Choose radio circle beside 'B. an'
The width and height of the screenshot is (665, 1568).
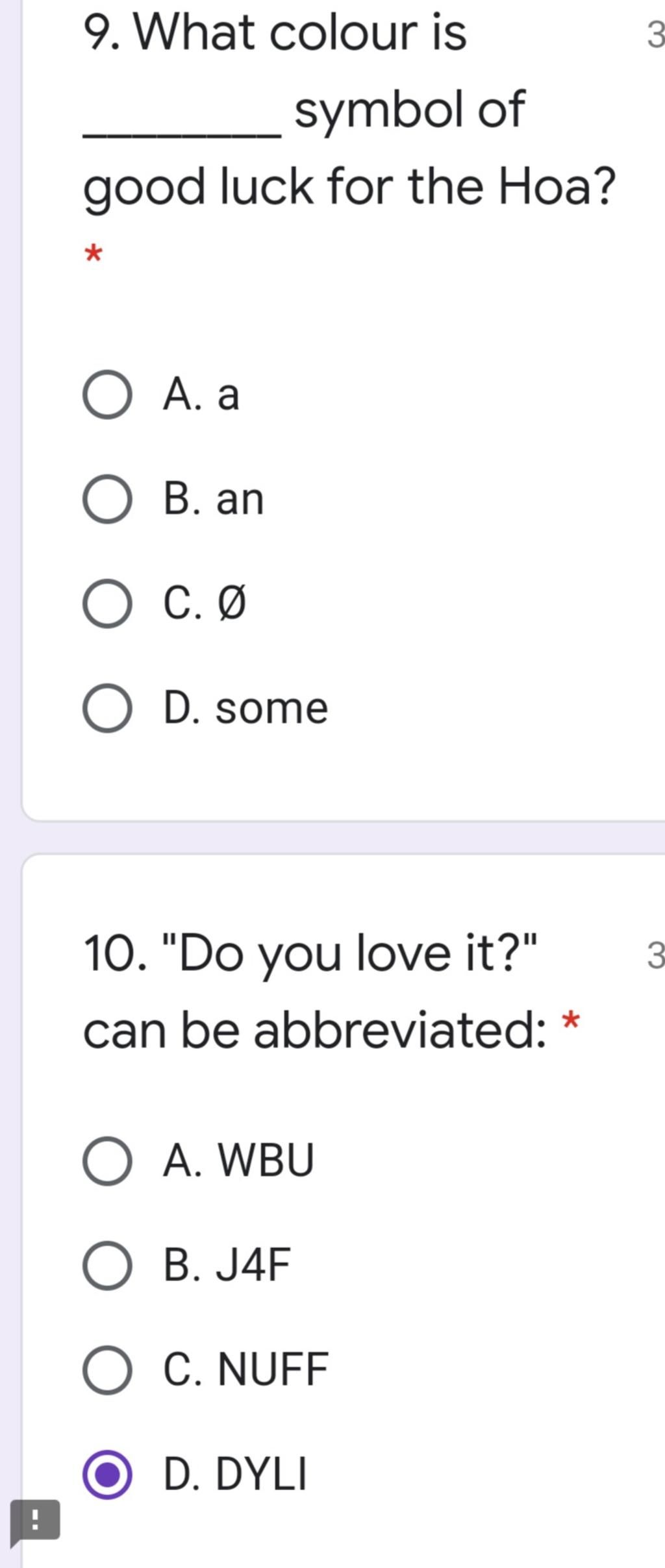(x=107, y=499)
